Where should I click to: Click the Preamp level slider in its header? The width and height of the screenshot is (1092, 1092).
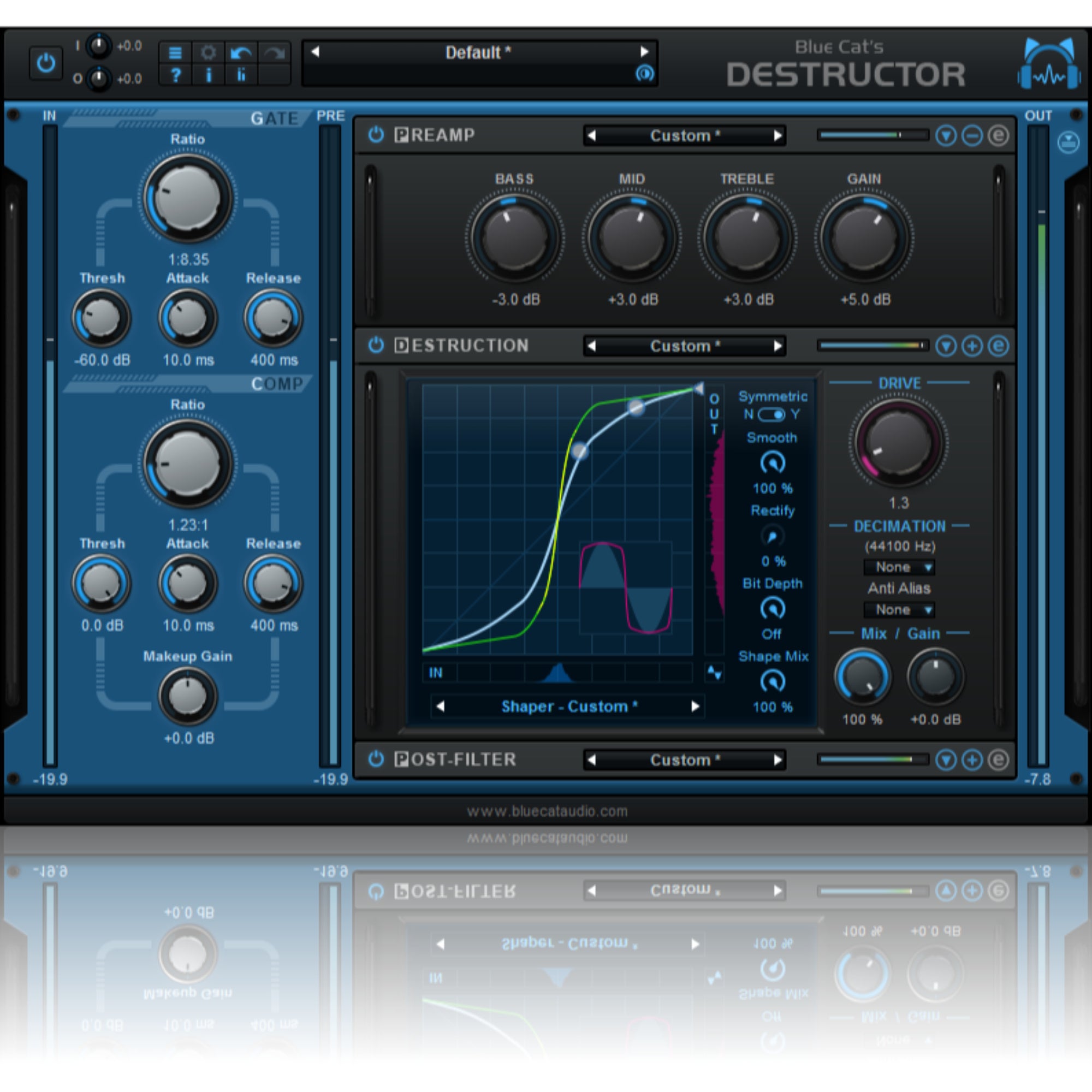(873, 135)
